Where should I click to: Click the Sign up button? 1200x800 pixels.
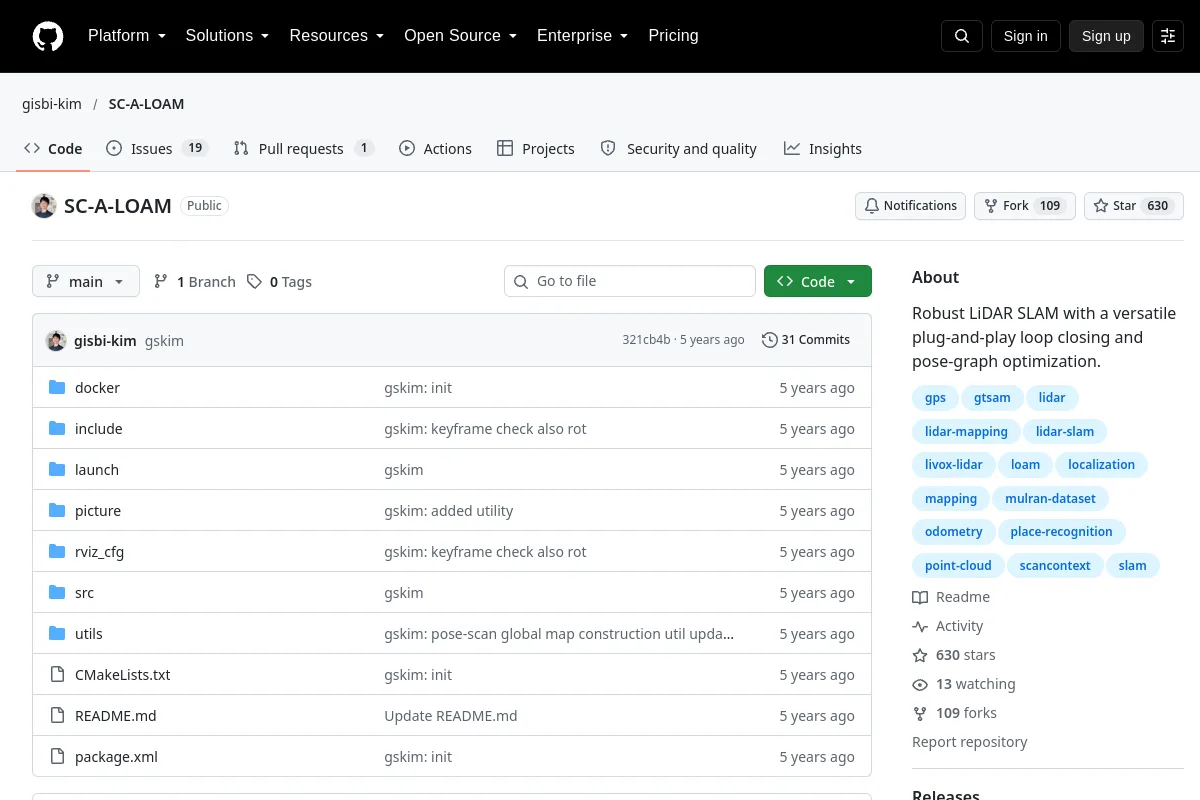1106,36
